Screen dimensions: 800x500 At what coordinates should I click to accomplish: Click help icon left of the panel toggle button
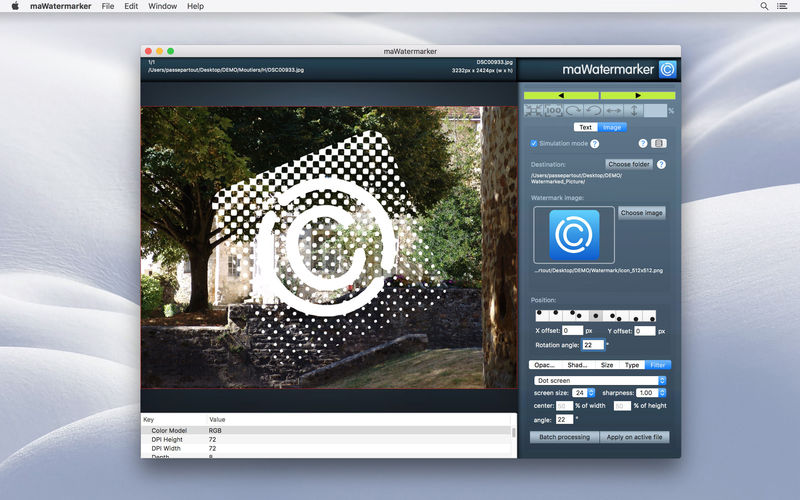pos(643,143)
